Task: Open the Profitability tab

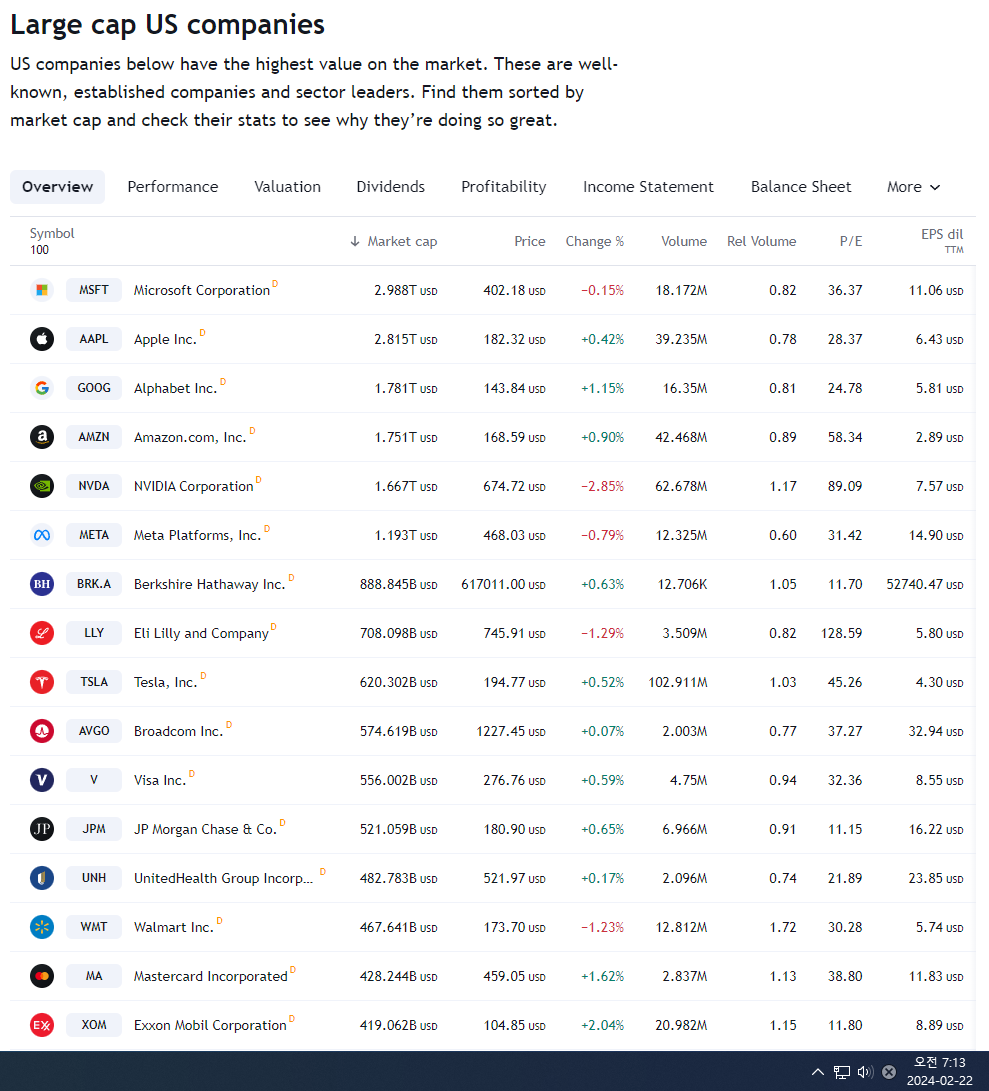Action: pyautogui.click(x=504, y=187)
